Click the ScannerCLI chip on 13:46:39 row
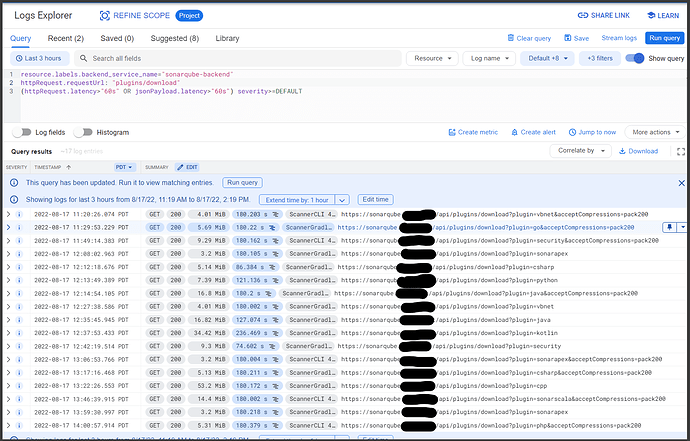Image resolution: width=690 pixels, height=441 pixels. tap(312, 399)
